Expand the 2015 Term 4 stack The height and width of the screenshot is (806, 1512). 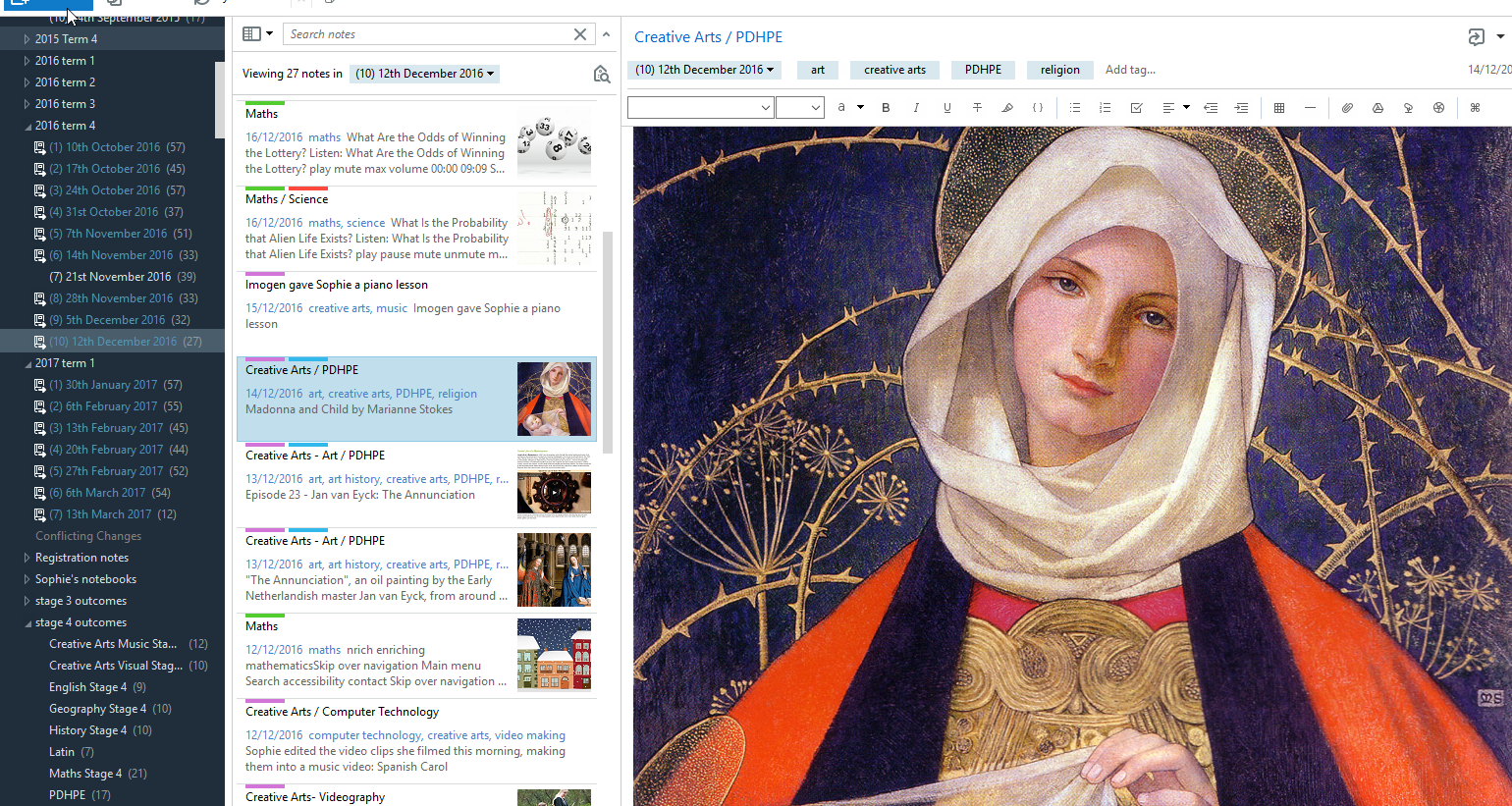click(x=27, y=39)
